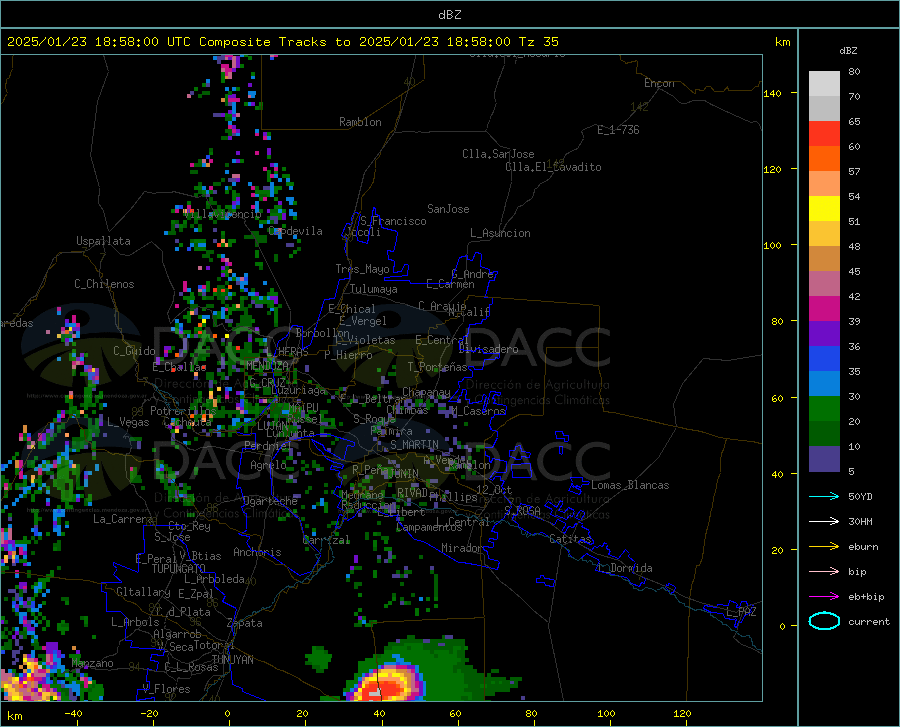Pick the 30 dBZ green swatch
Viewport: 900px width, 727px height.
coord(824,409)
